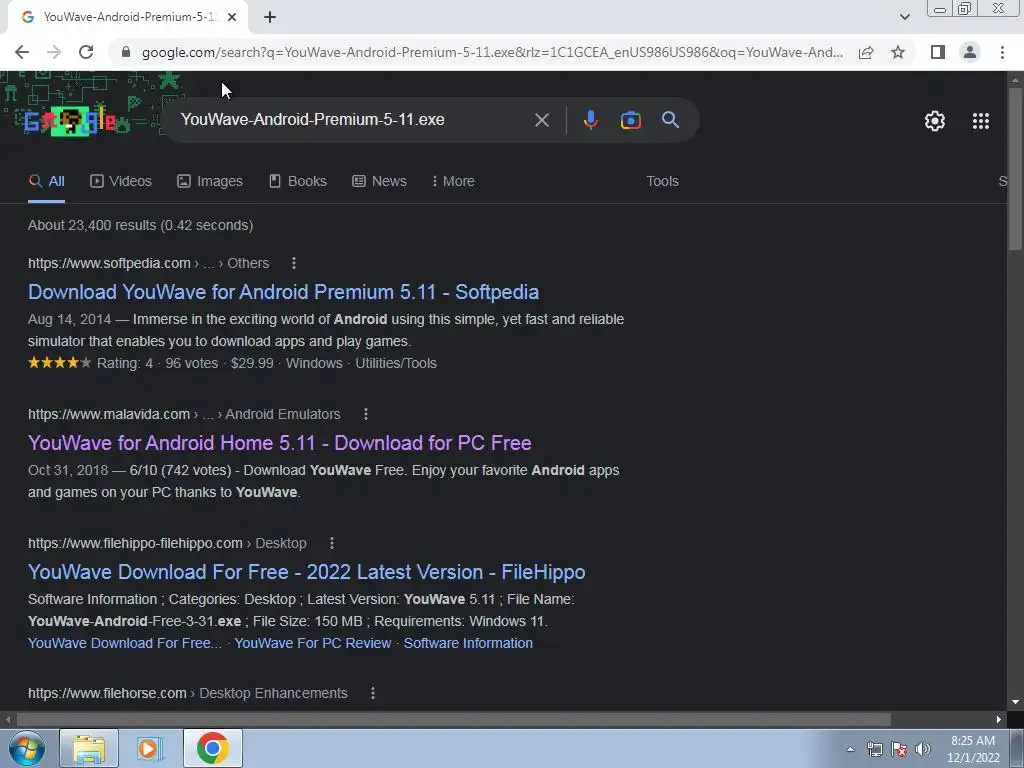The width and height of the screenshot is (1024, 768).
Task: Switch to the News tab
Action: [379, 182]
